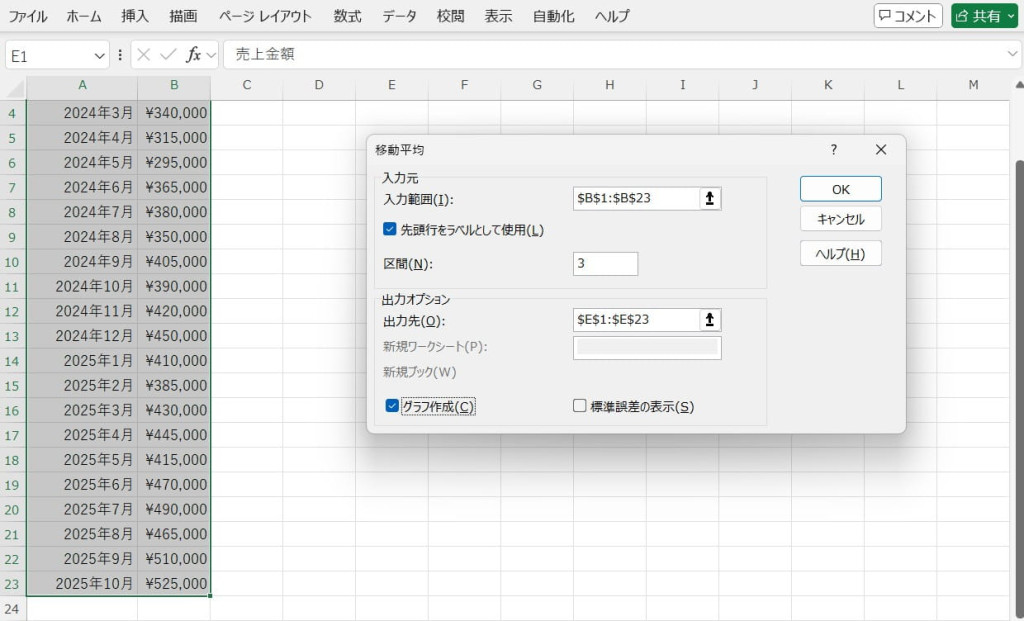
Task: Click the vertical scrollbar thumb
Action: click(1019, 380)
